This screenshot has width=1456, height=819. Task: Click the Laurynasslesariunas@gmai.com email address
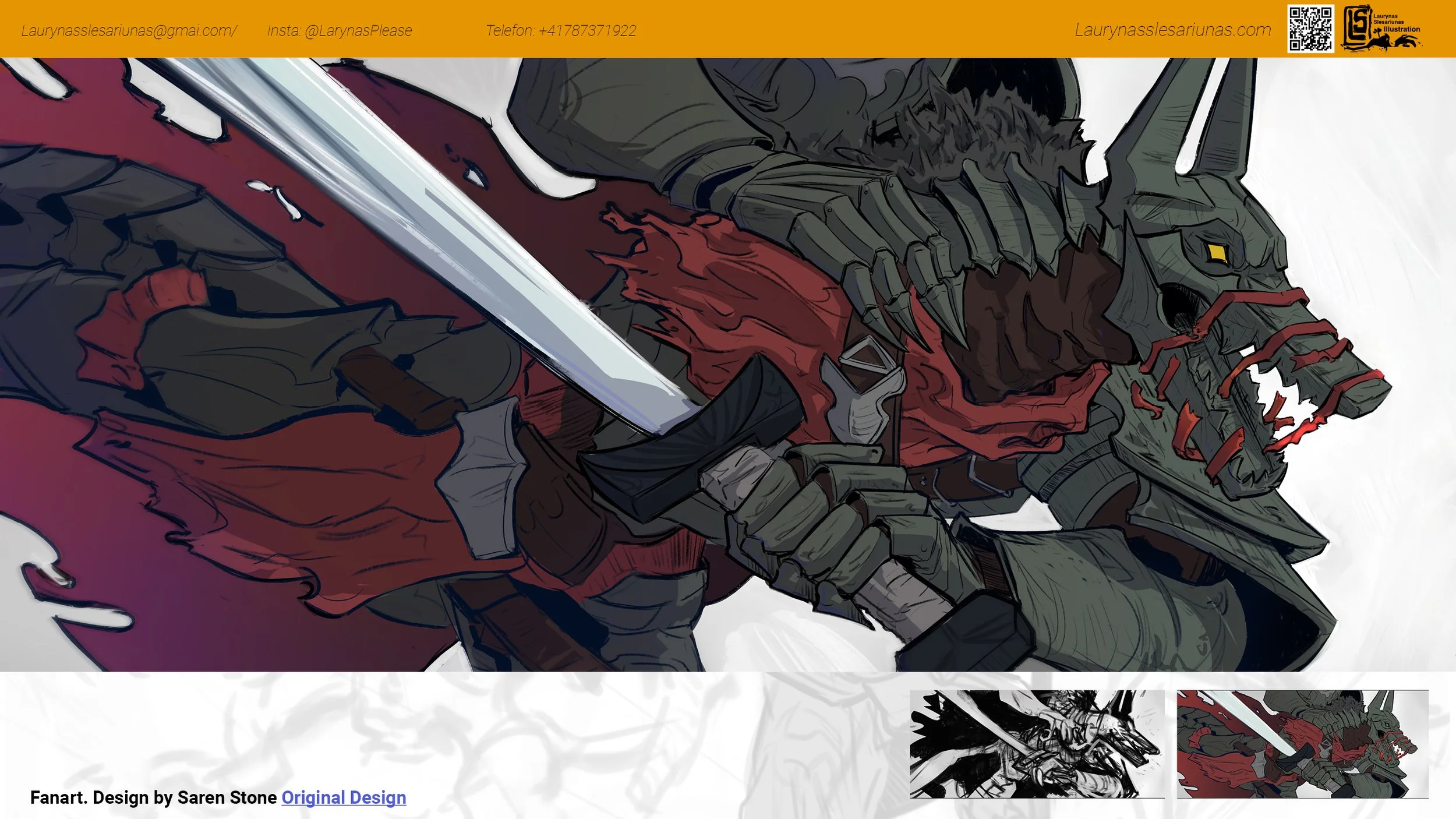129,30
